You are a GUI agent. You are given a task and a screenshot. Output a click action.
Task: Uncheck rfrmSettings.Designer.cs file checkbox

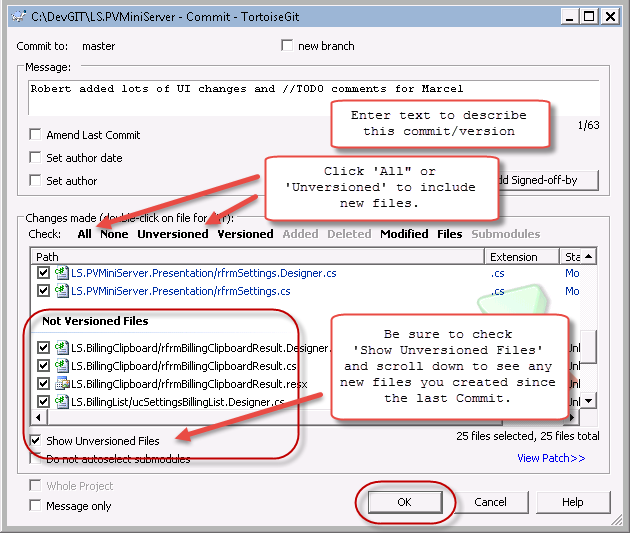point(43,273)
